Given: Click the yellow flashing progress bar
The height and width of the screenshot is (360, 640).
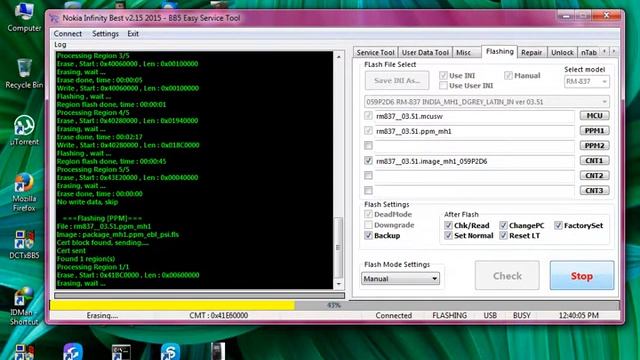Looking at the screenshot, I should 172,305.
